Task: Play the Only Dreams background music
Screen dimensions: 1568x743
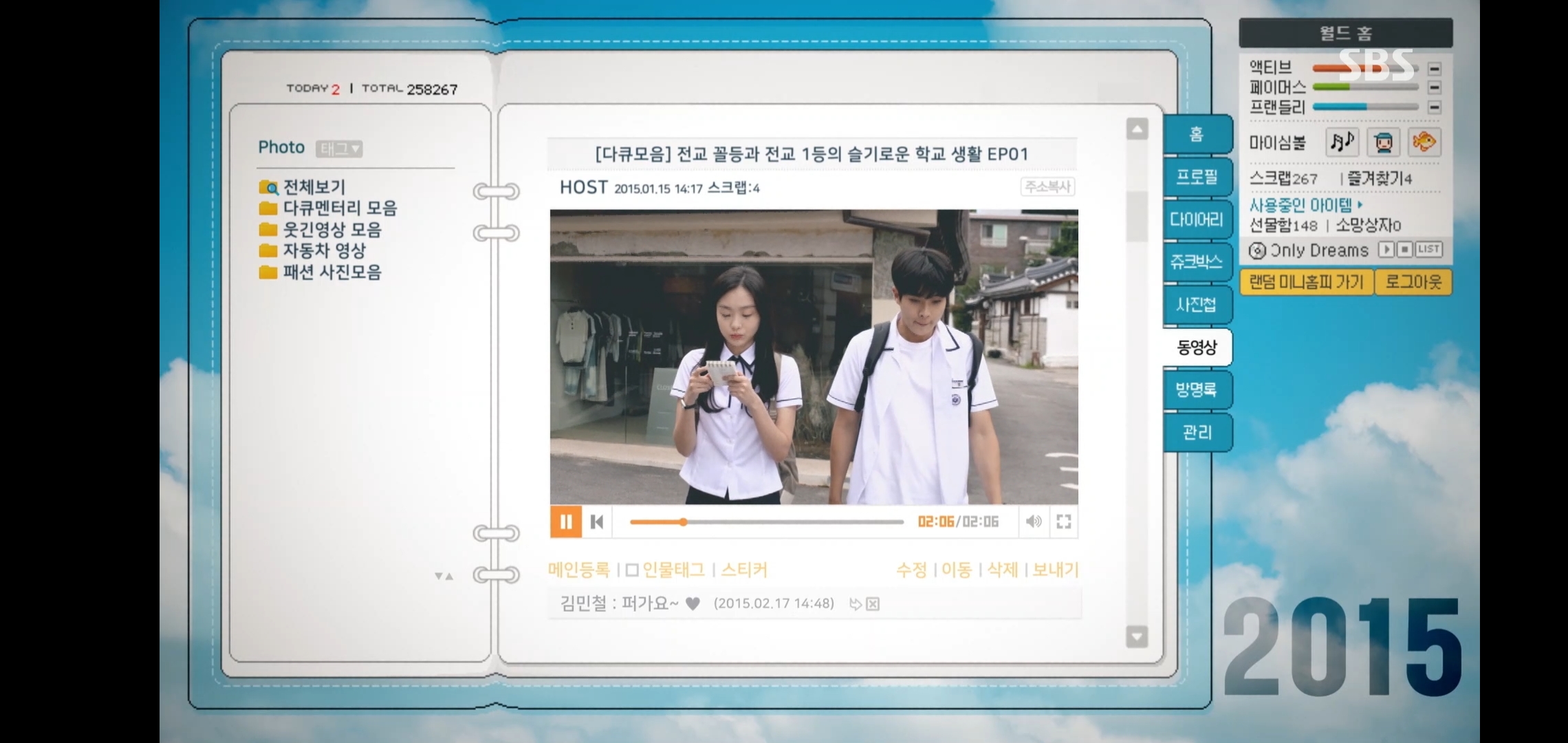Action: (1386, 250)
